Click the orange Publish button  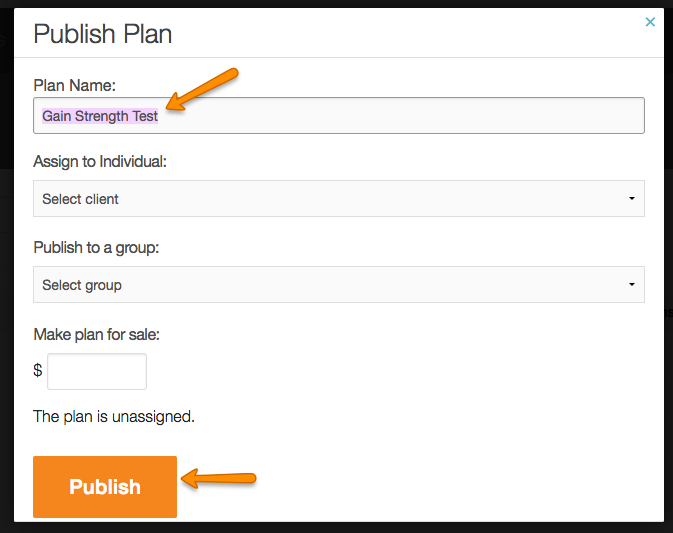[x=105, y=487]
